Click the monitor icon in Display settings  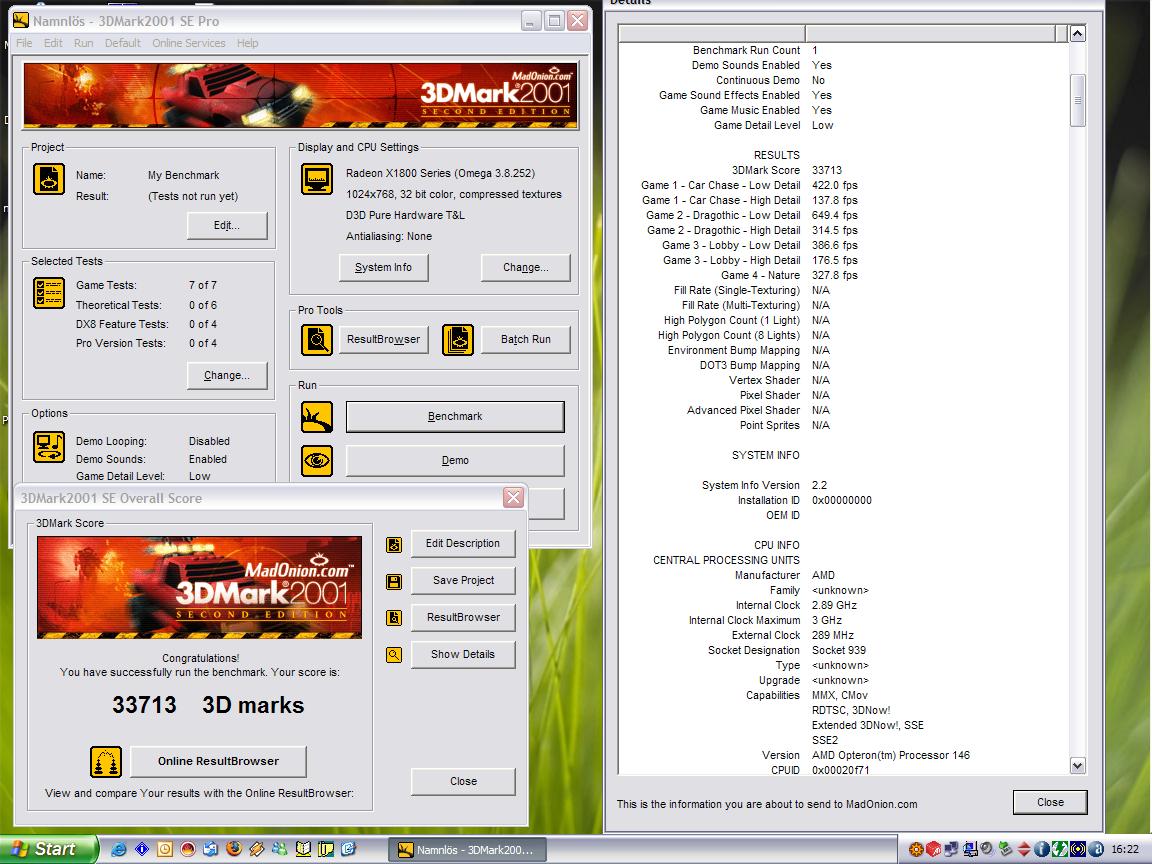pyautogui.click(x=317, y=179)
